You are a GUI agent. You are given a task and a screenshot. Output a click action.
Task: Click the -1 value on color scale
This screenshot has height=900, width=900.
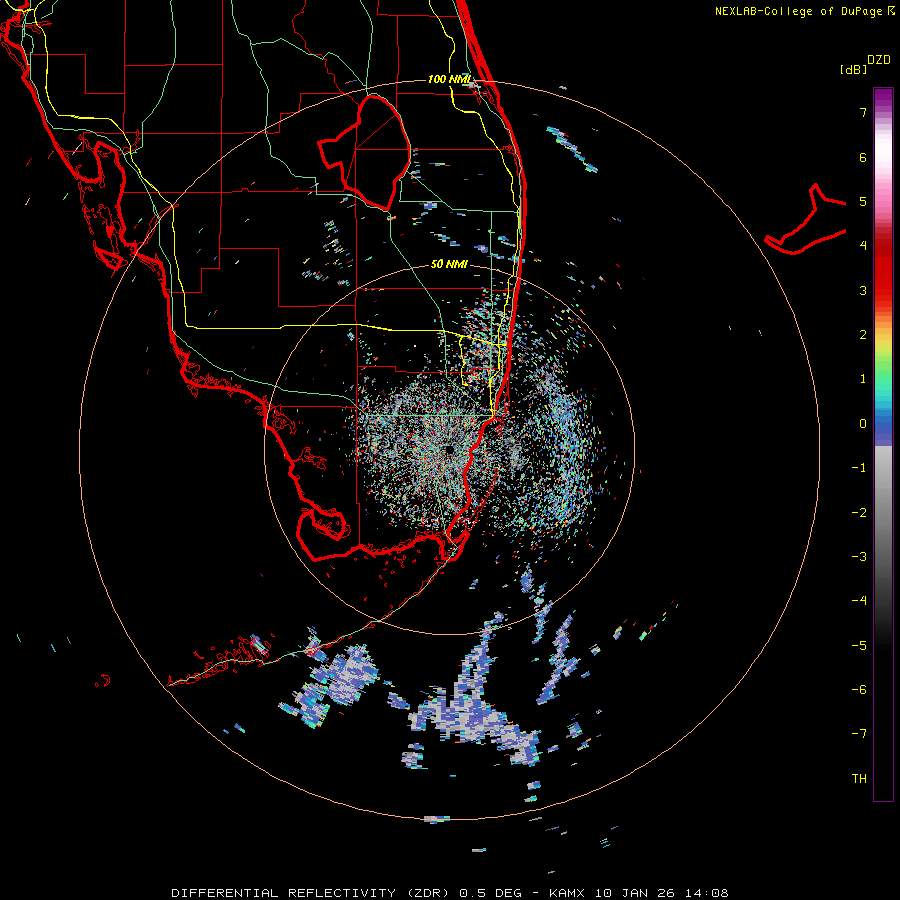click(x=859, y=468)
